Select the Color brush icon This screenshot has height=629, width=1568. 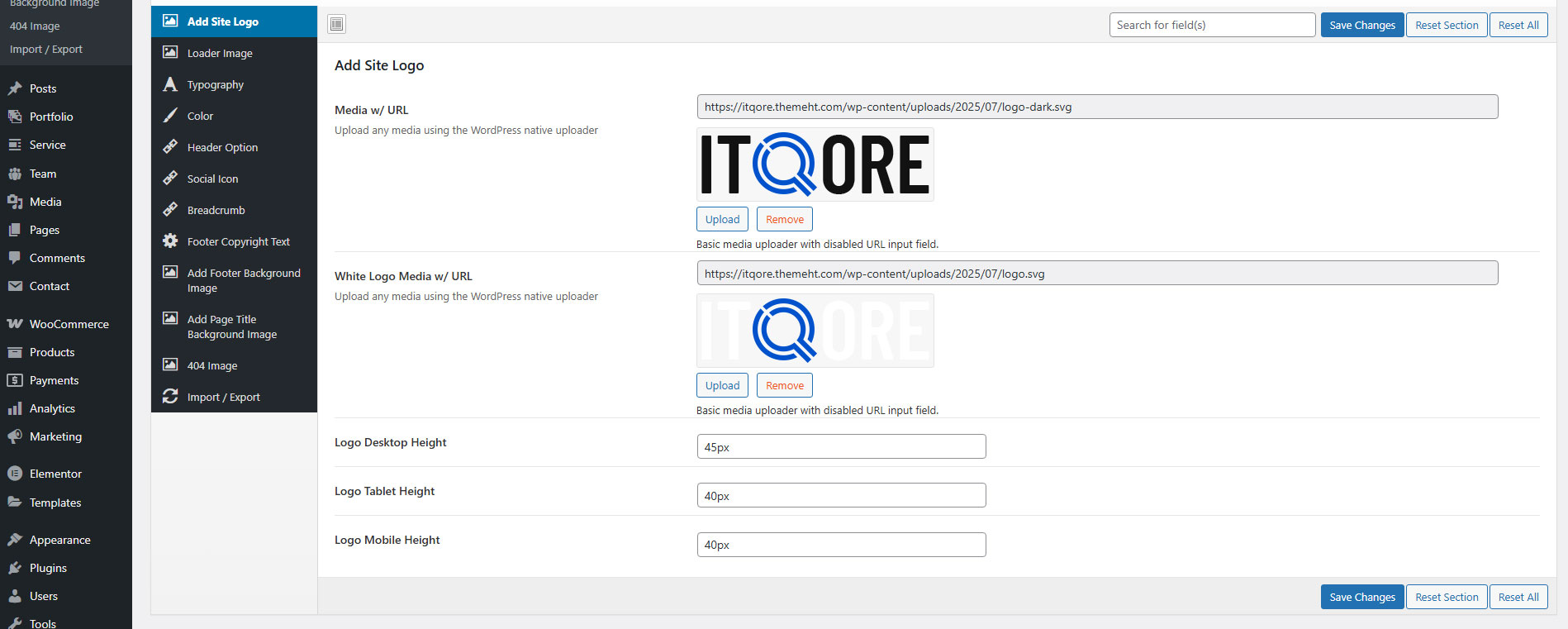(170, 116)
